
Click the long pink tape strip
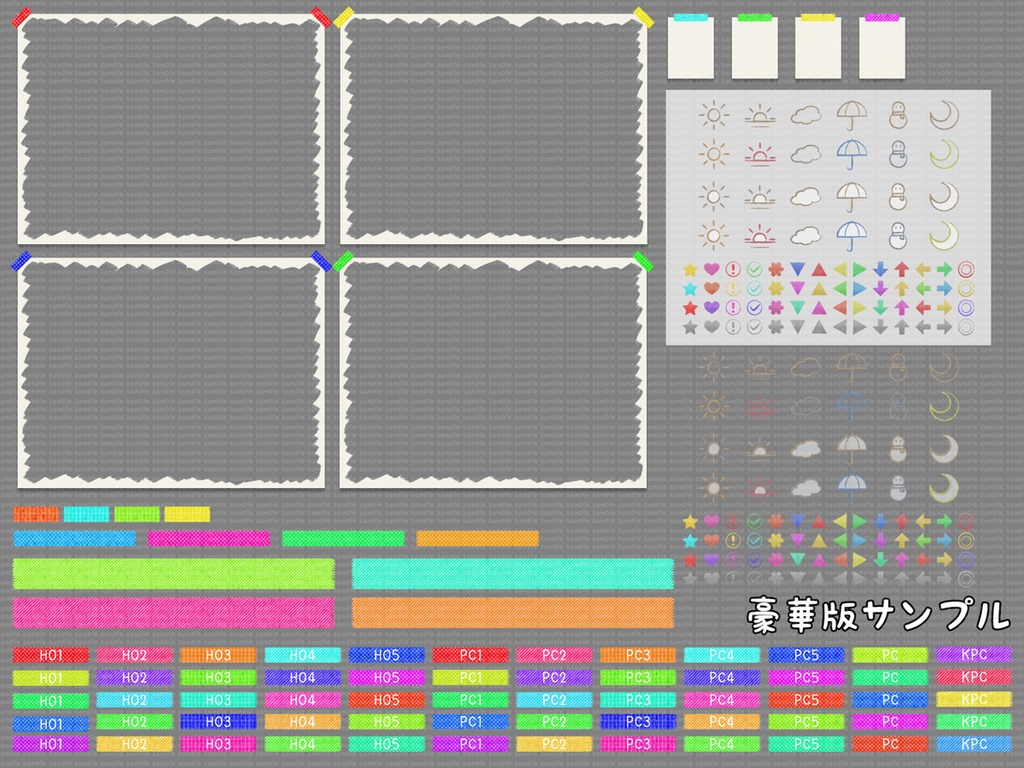[174, 613]
